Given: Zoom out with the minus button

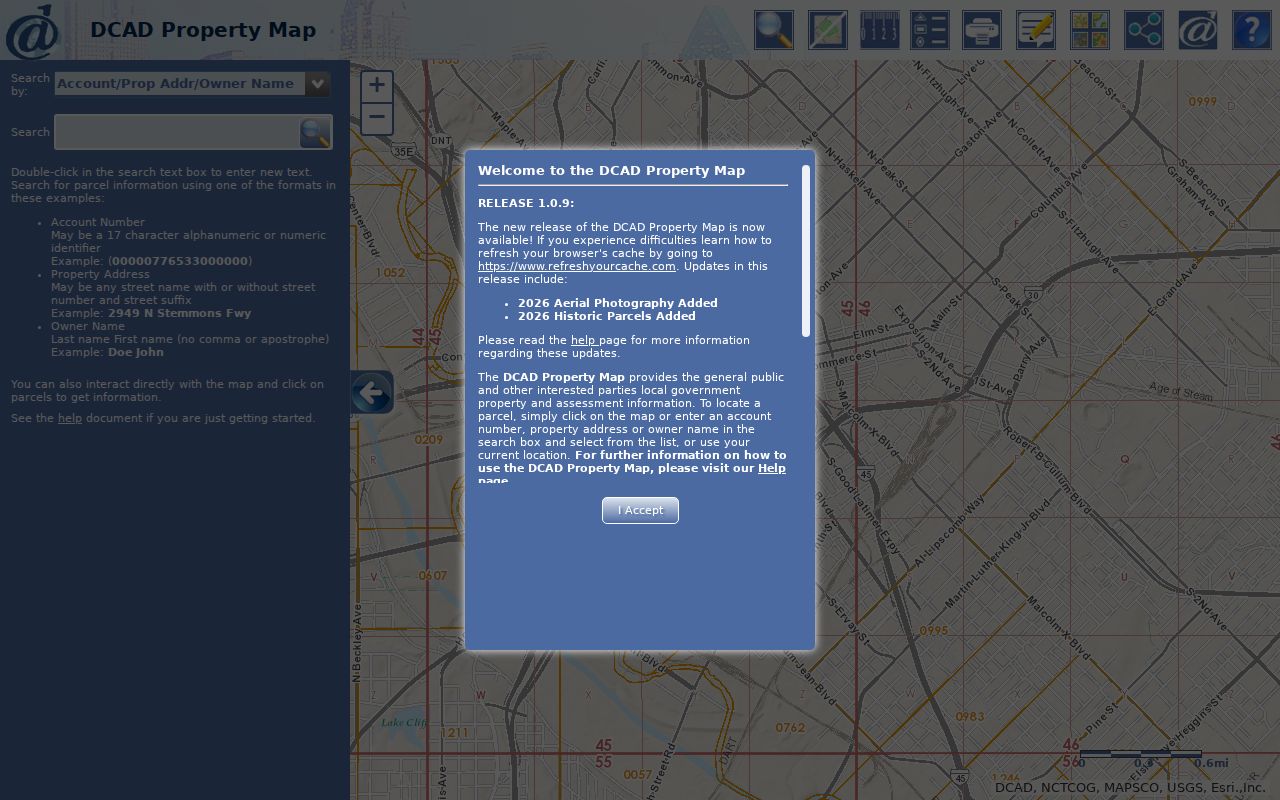Looking at the screenshot, I should (x=376, y=118).
